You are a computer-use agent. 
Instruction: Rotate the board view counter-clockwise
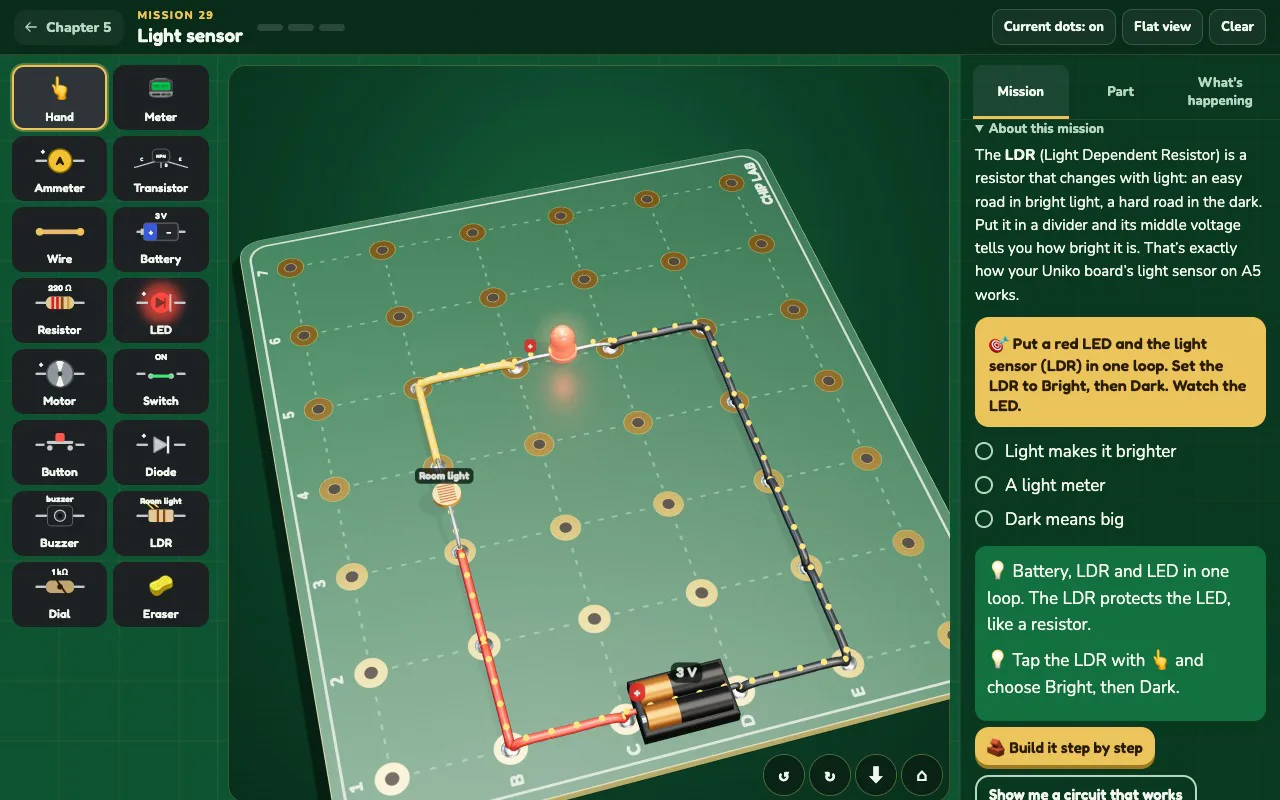point(784,775)
